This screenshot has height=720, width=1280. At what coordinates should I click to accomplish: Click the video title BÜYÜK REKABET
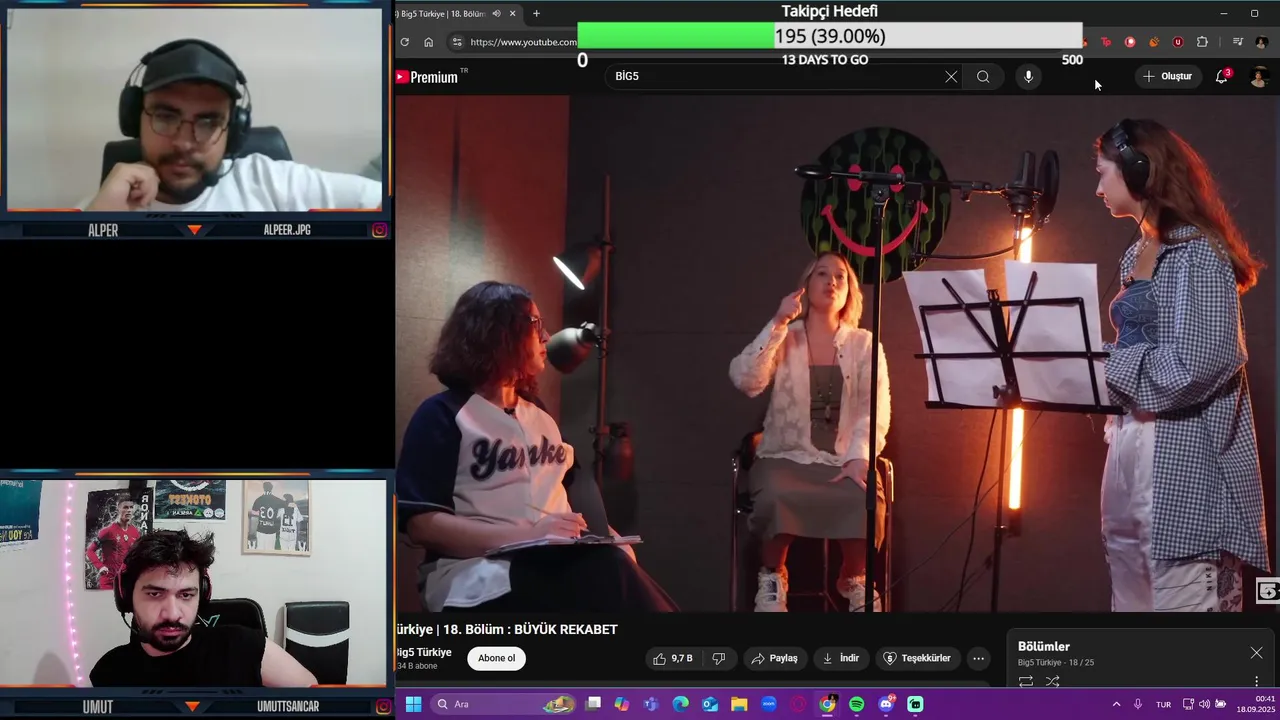[567, 629]
